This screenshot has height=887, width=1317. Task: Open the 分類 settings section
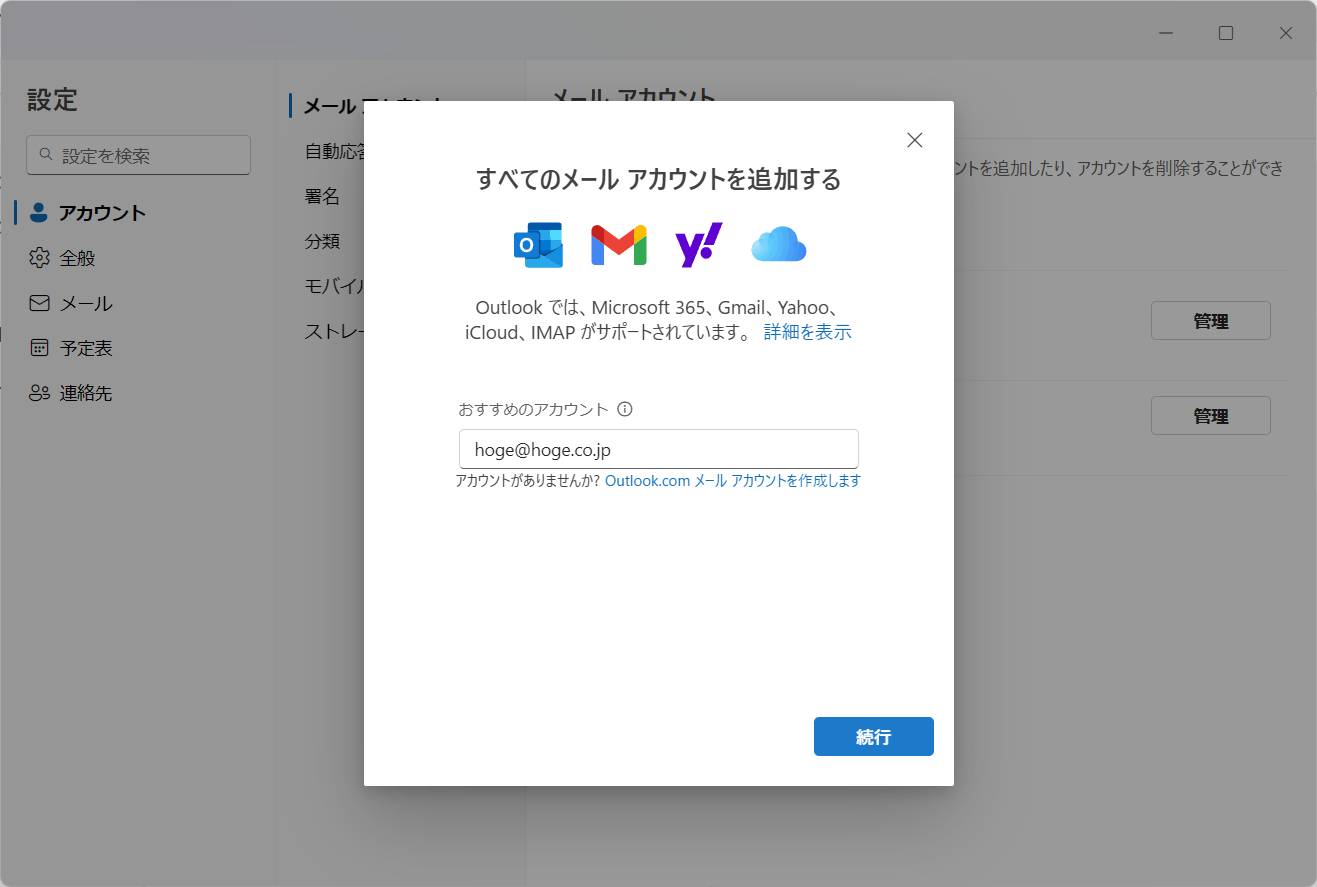click(x=323, y=241)
